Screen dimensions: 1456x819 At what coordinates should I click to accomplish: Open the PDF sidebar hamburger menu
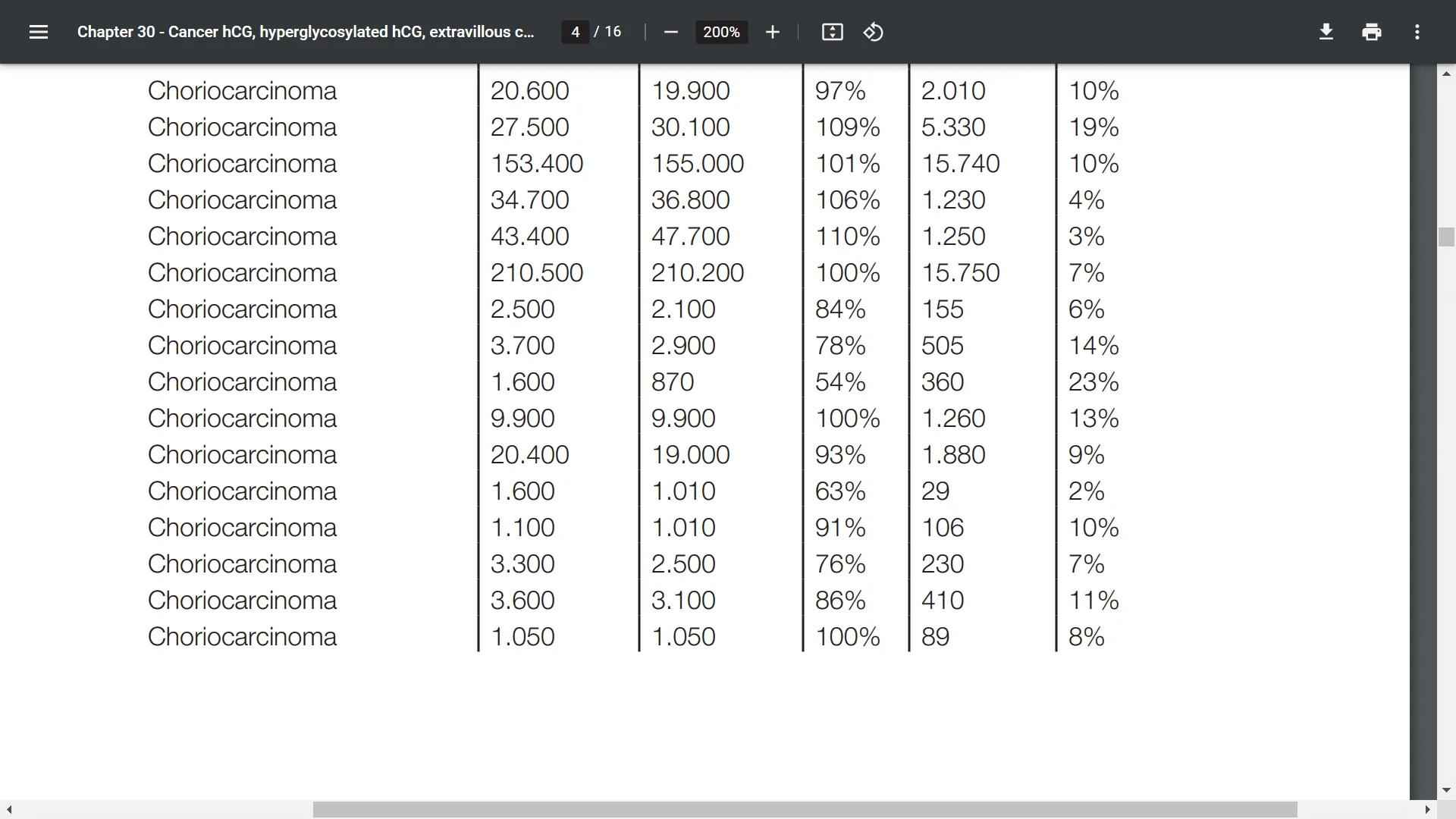[39, 32]
